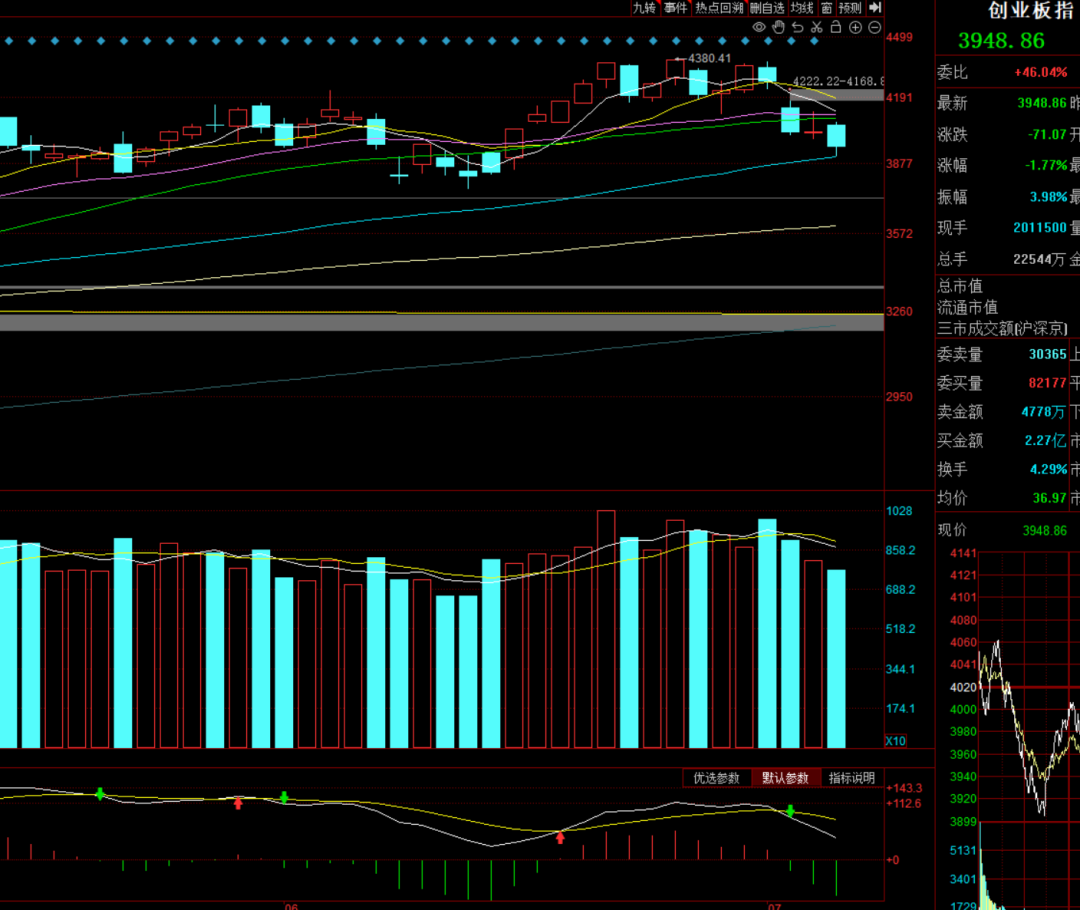Open the 窗 window button

coord(827,8)
